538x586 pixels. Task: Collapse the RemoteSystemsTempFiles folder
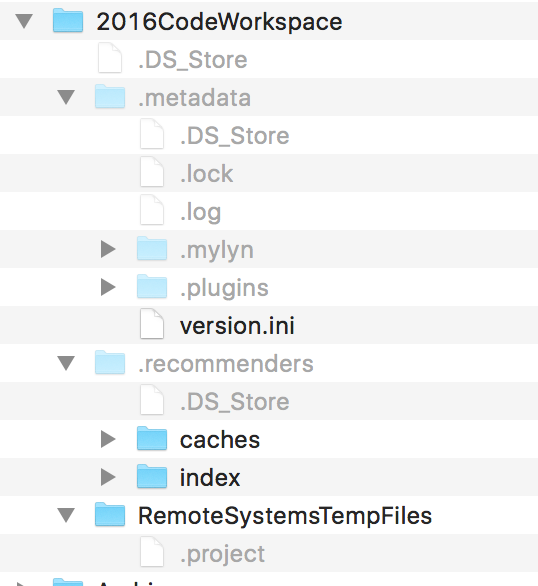[x=67, y=515]
